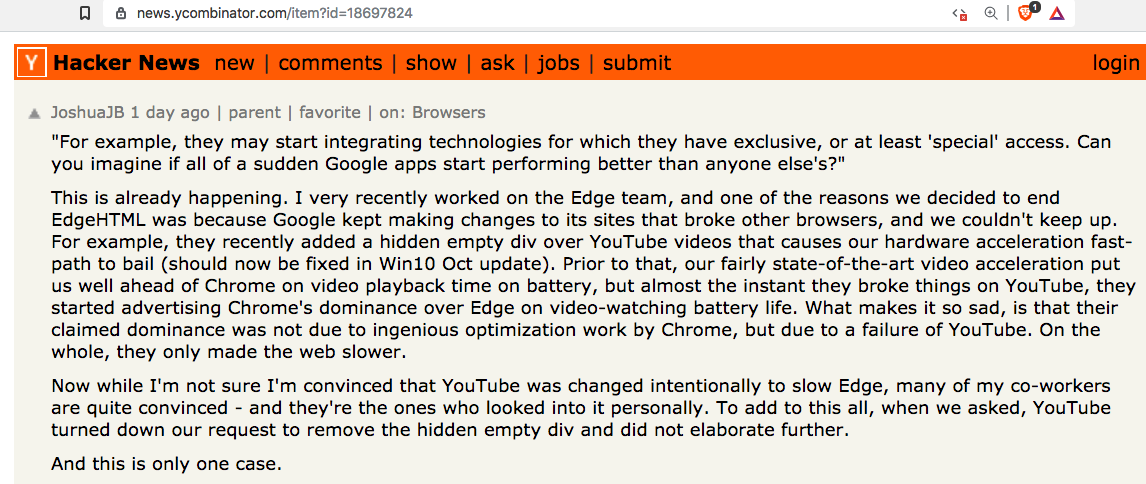This screenshot has height=484, width=1146.
Task: Open the 'new' stories page
Action: pos(235,63)
